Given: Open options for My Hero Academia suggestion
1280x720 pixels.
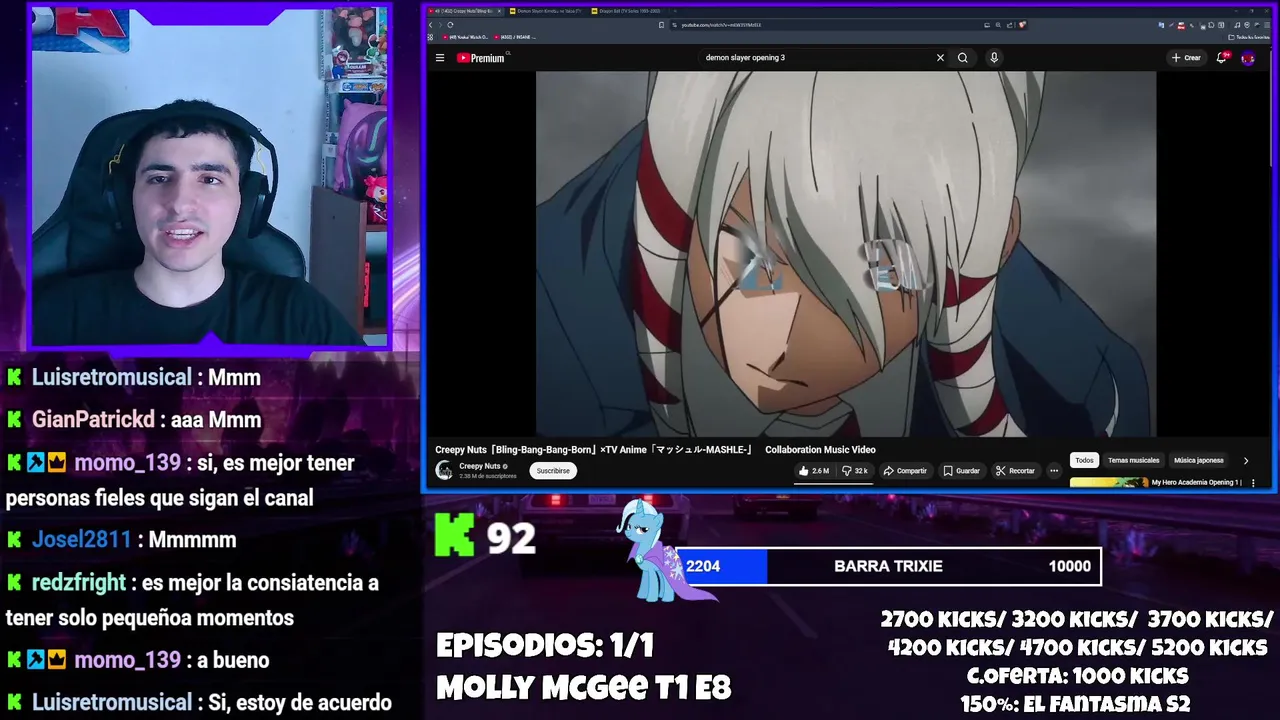Looking at the screenshot, I should pos(1253,483).
